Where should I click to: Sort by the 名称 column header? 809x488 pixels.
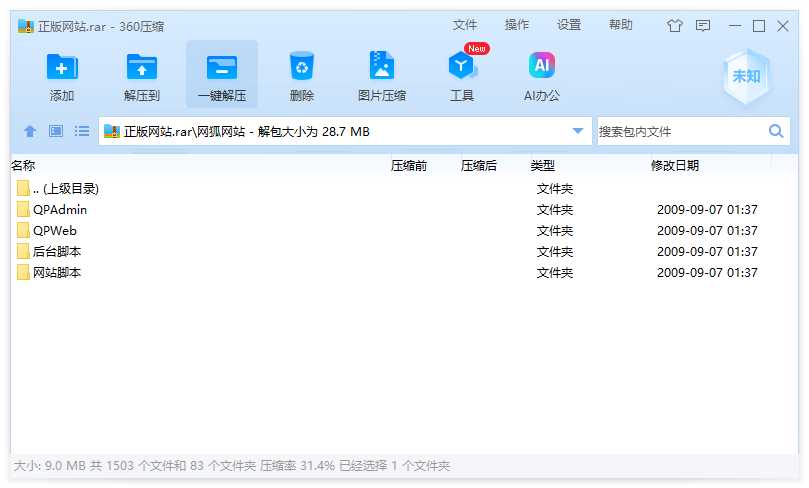pyautogui.click(x=23, y=166)
